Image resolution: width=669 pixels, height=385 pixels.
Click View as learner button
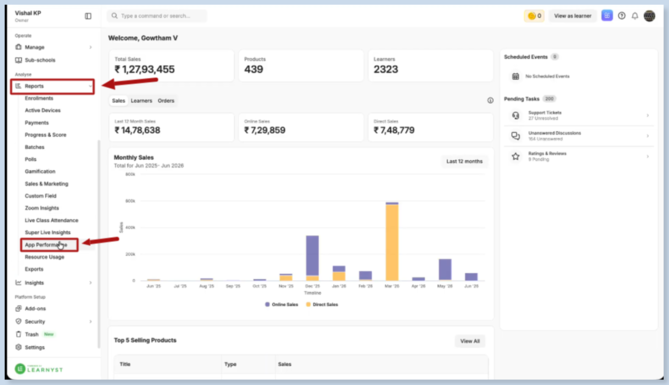click(573, 16)
